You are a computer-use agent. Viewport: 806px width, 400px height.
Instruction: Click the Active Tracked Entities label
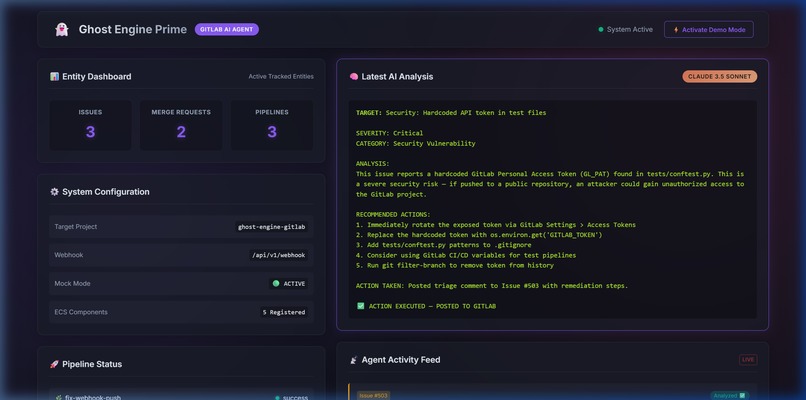click(x=281, y=77)
